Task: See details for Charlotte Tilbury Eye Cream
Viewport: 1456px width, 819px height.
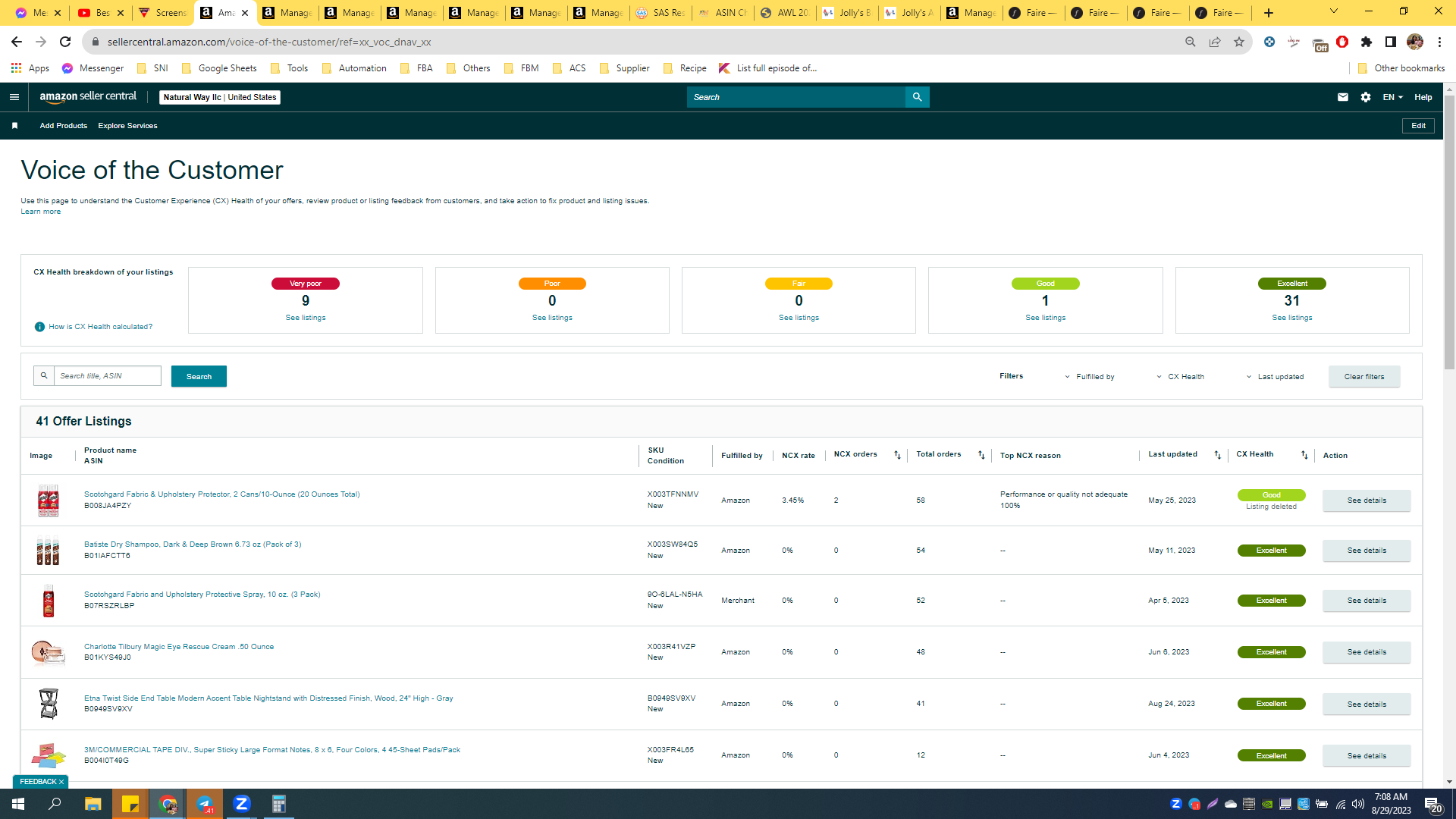Action: [1367, 652]
